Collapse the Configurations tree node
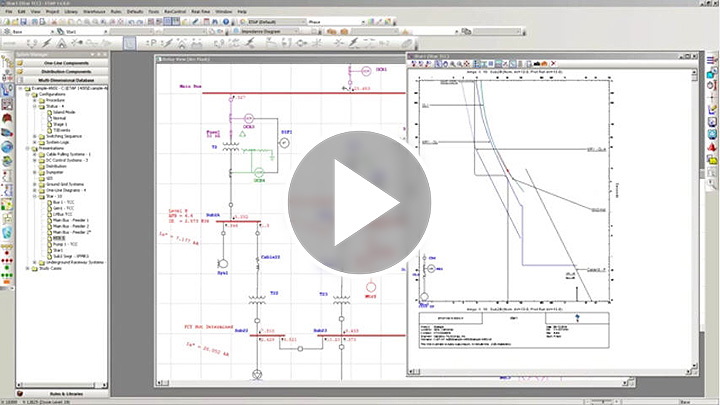Viewport: 720px width, 405px height. (x=28, y=94)
